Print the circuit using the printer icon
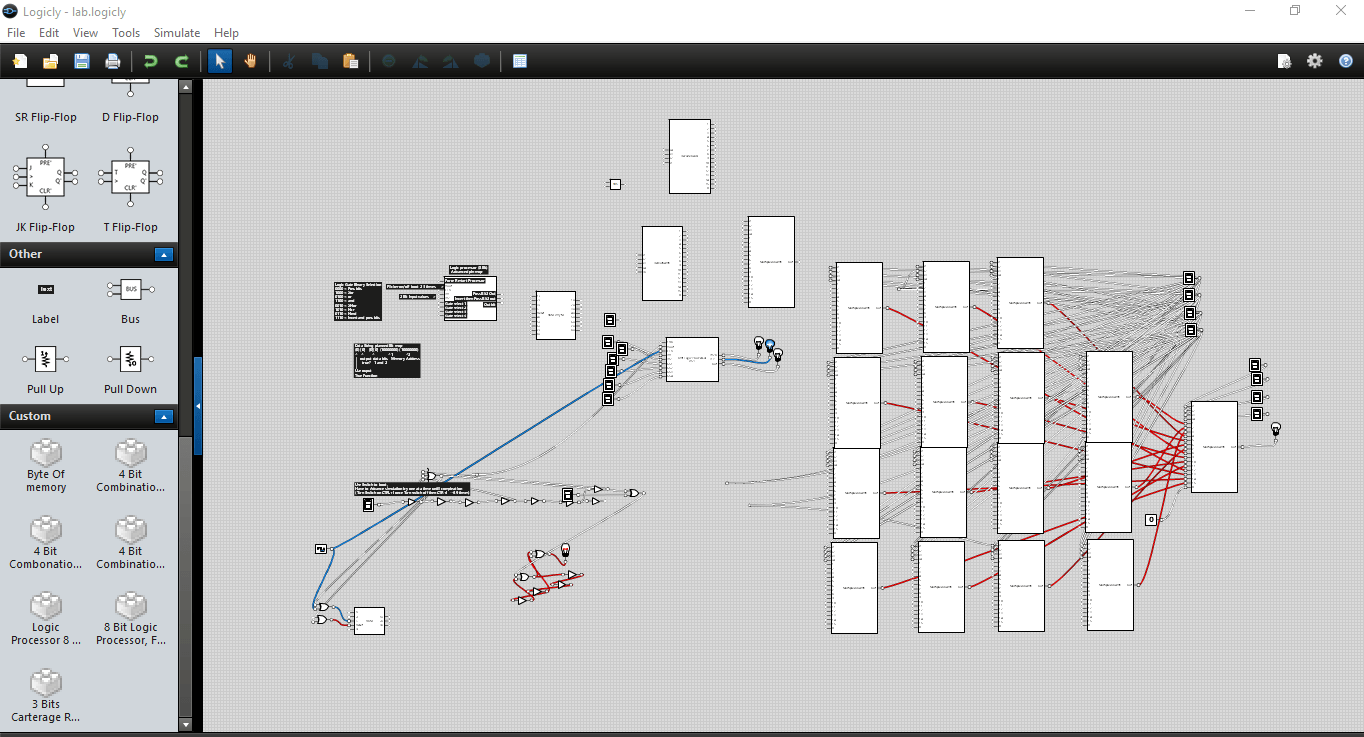Screen dimensions: 1364x737 (113, 61)
